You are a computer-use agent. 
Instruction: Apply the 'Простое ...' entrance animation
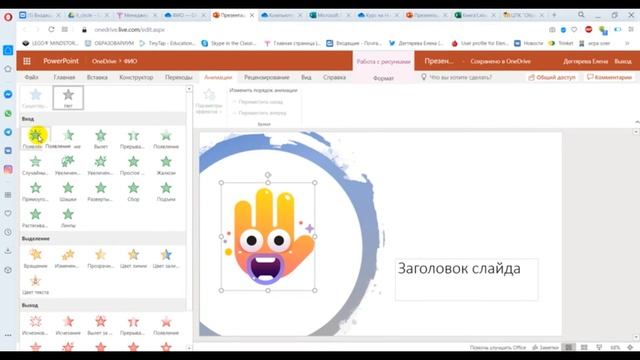(x=133, y=165)
